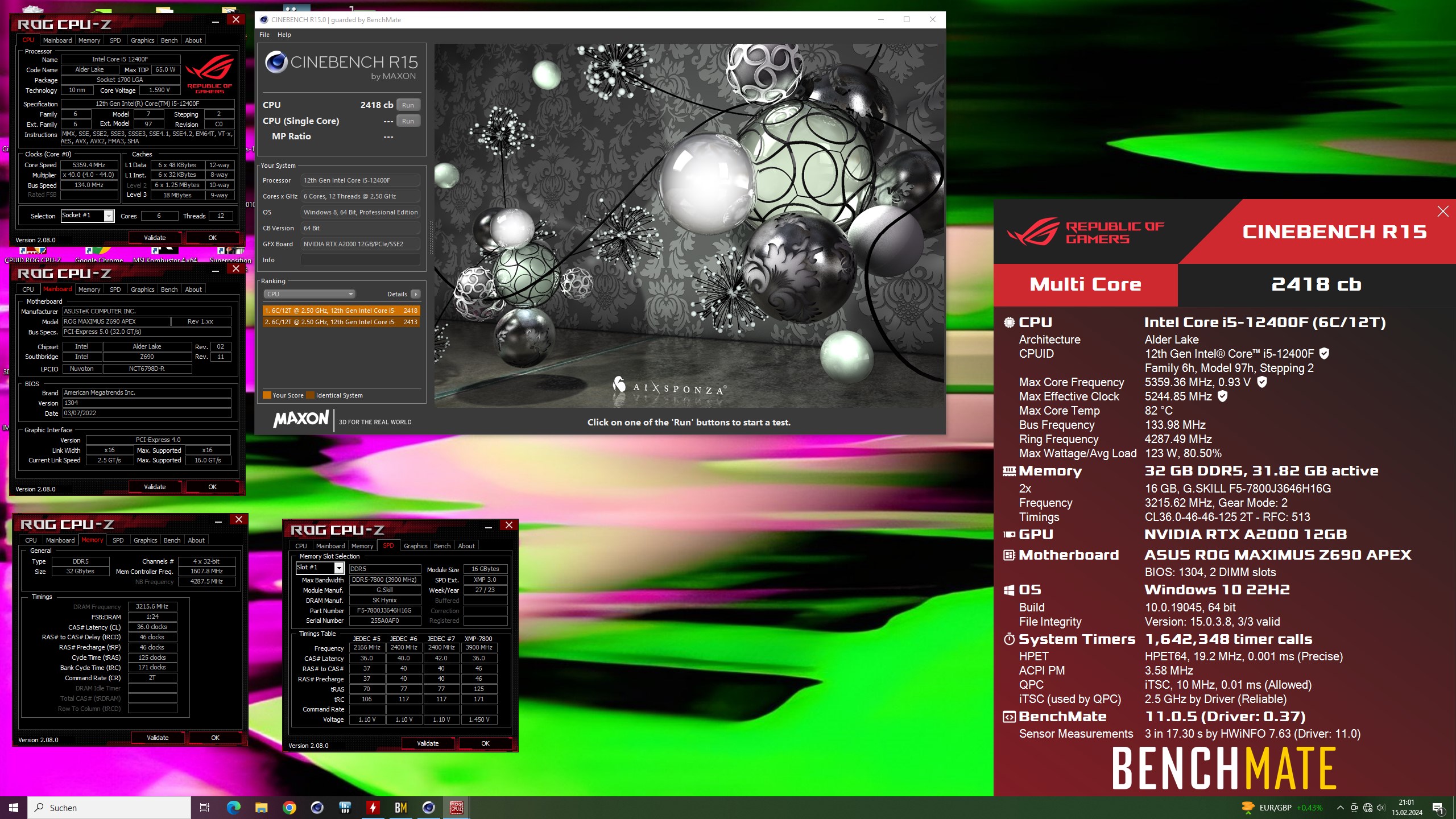Click Core Speed value 5359.4 MHz

click(89, 165)
